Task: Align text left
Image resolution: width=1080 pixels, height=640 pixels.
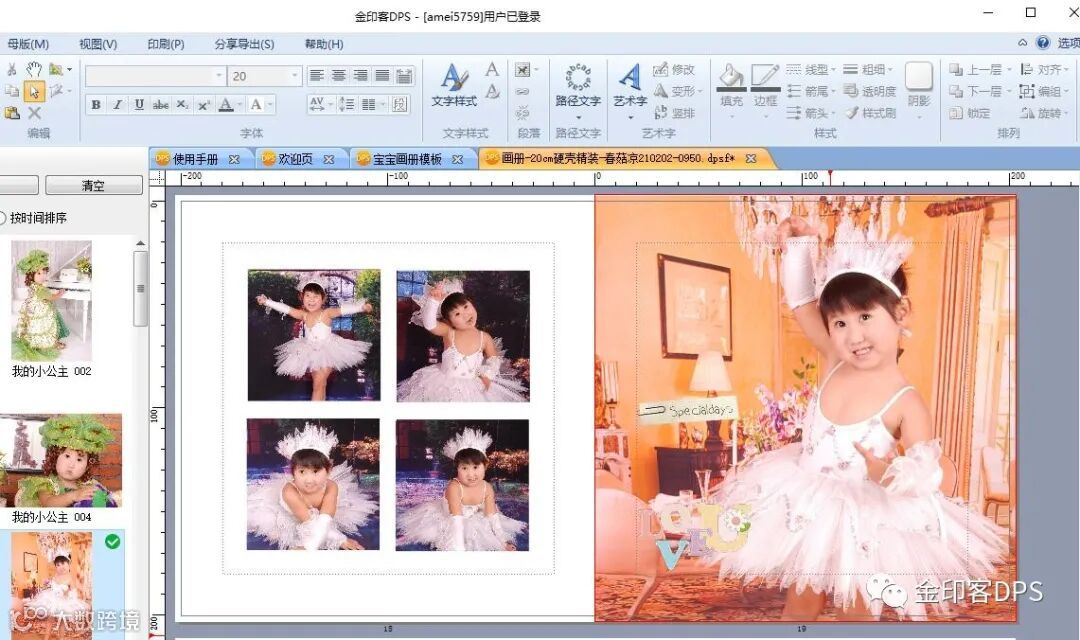Action: [x=317, y=76]
